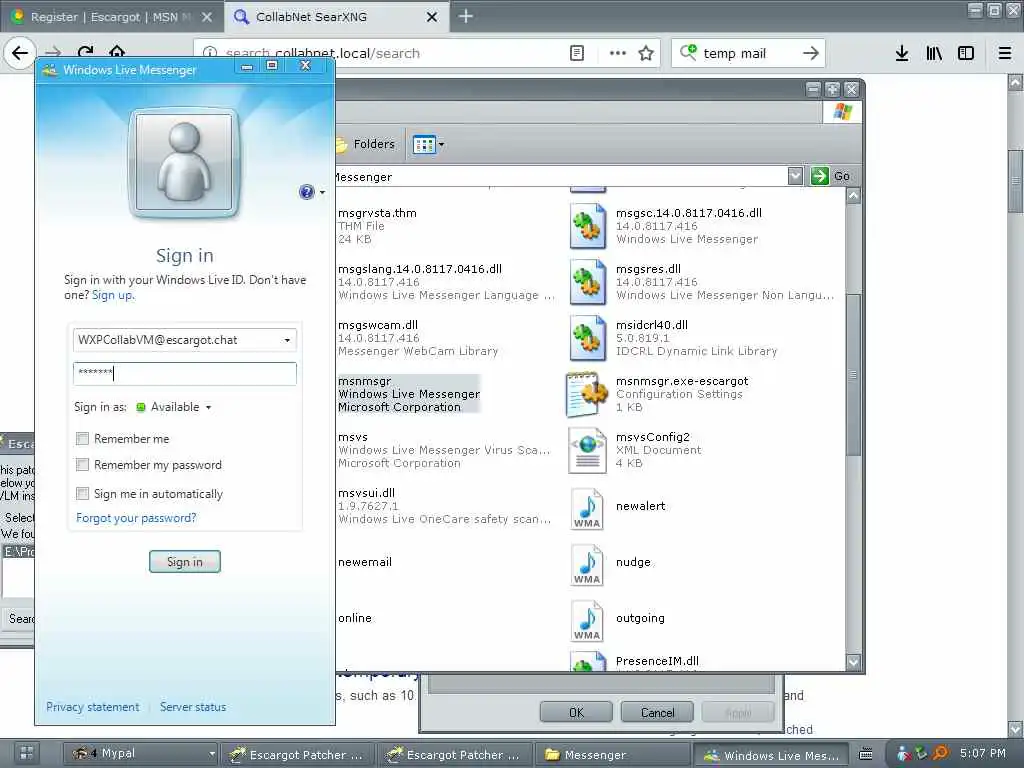This screenshot has width=1024, height=768.
Task: Enable the Remember me checkbox
Action: pos(82,438)
